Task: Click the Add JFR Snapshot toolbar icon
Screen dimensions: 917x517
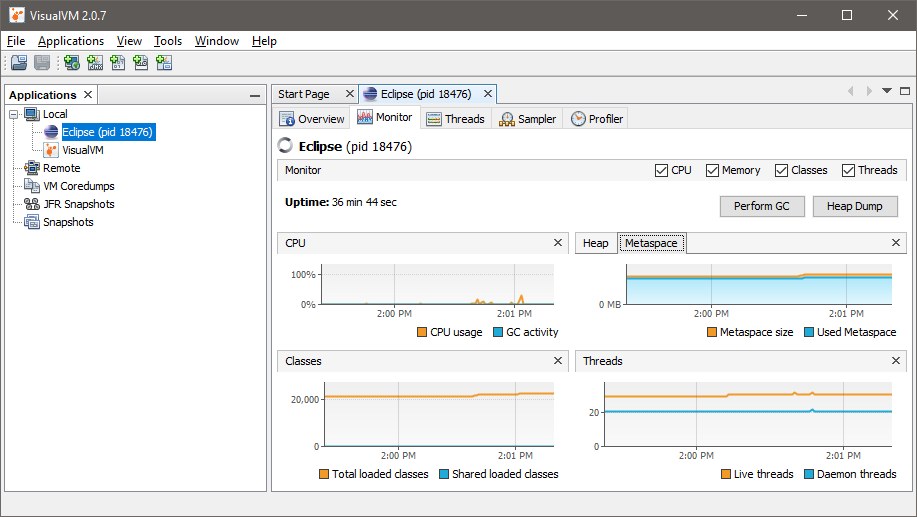Action: (141, 63)
